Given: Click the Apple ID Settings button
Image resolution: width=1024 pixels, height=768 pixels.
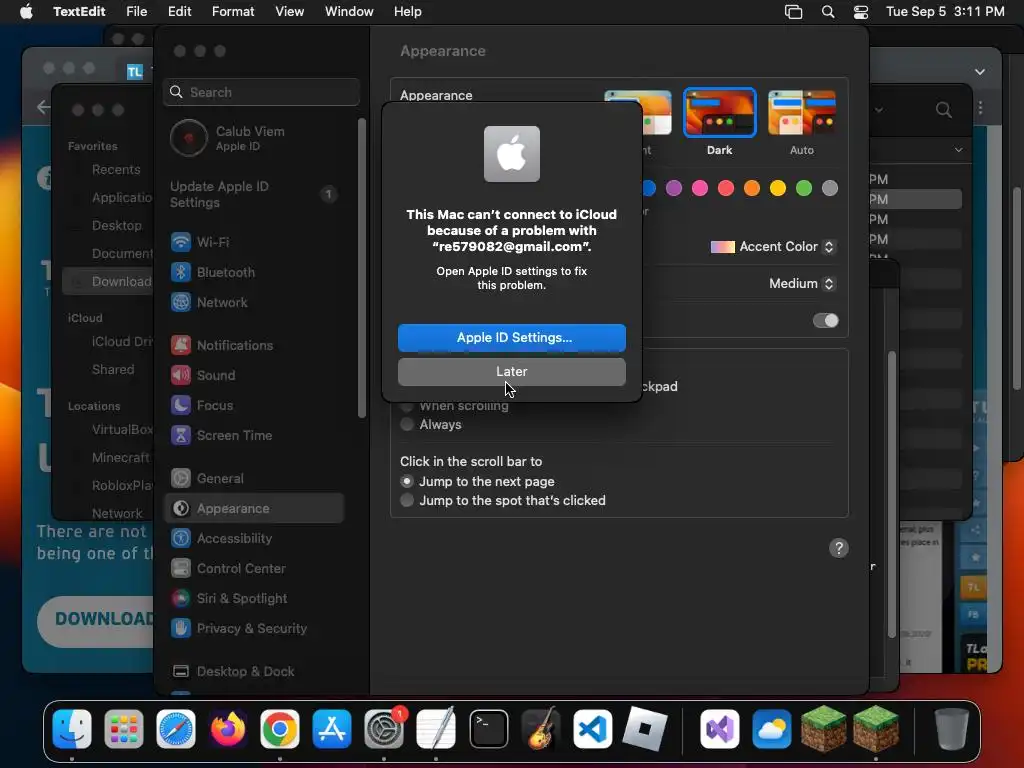Looking at the screenshot, I should (512, 338).
